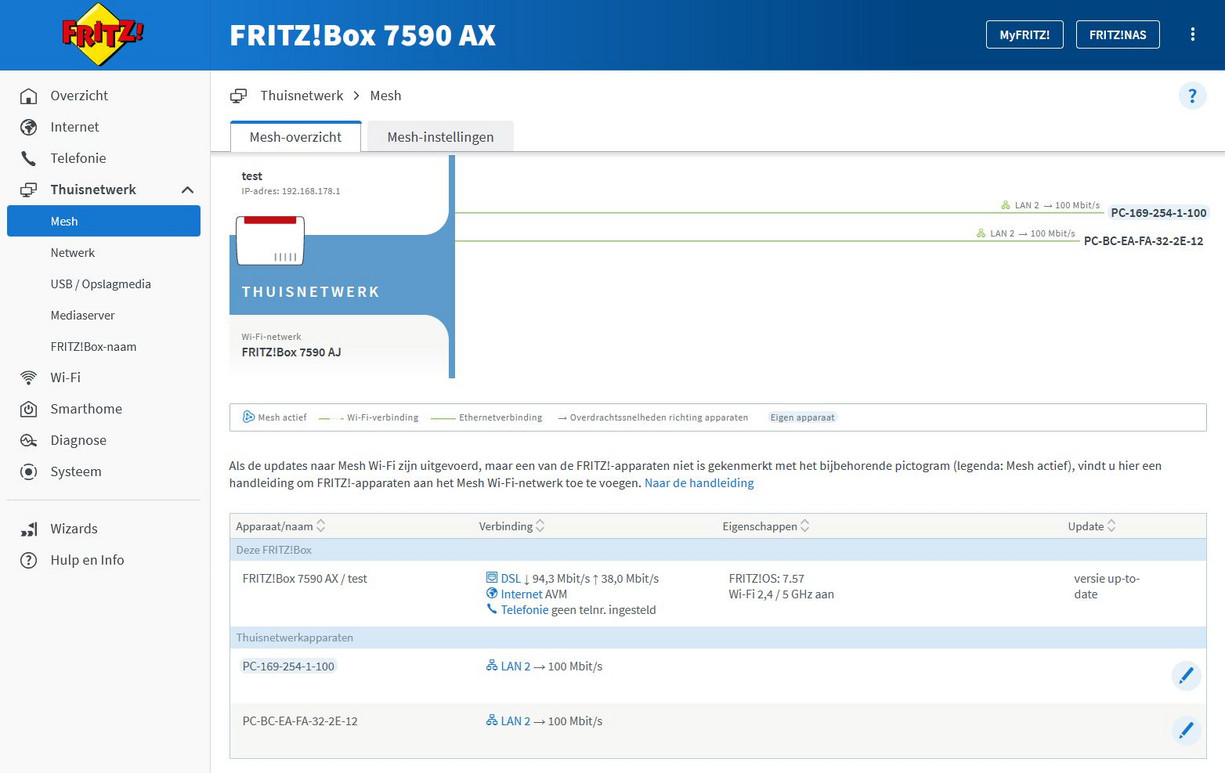The width and height of the screenshot is (1225, 773).
Task: Click the FRITZ!Box device image in mesh diagram
Action: [x=270, y=240]
